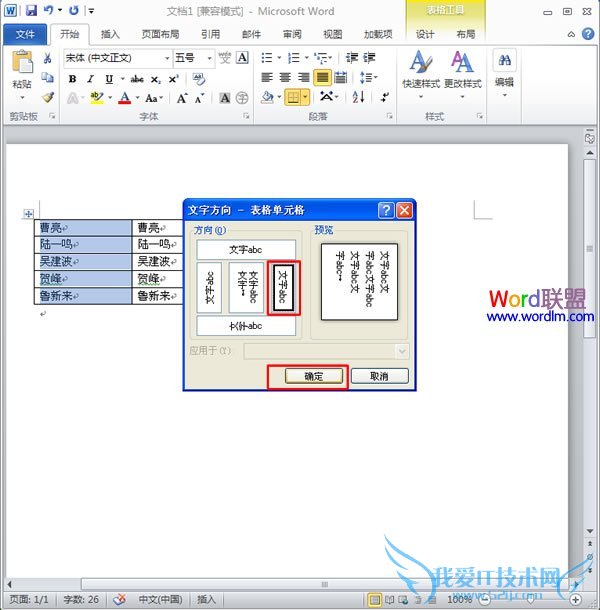Click the 确定 OK button

coord(314,376)
